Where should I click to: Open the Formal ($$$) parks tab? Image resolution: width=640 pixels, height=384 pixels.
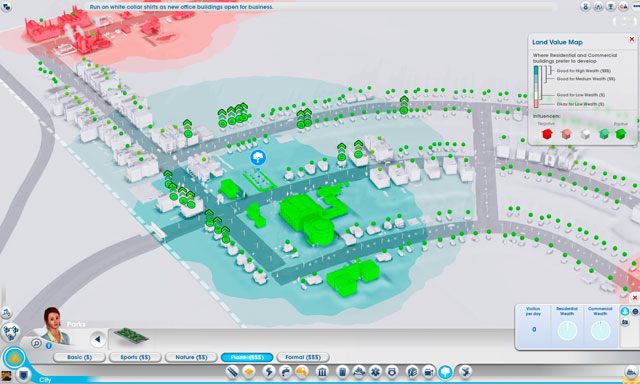pyautogui.click(x=303, y=357)
